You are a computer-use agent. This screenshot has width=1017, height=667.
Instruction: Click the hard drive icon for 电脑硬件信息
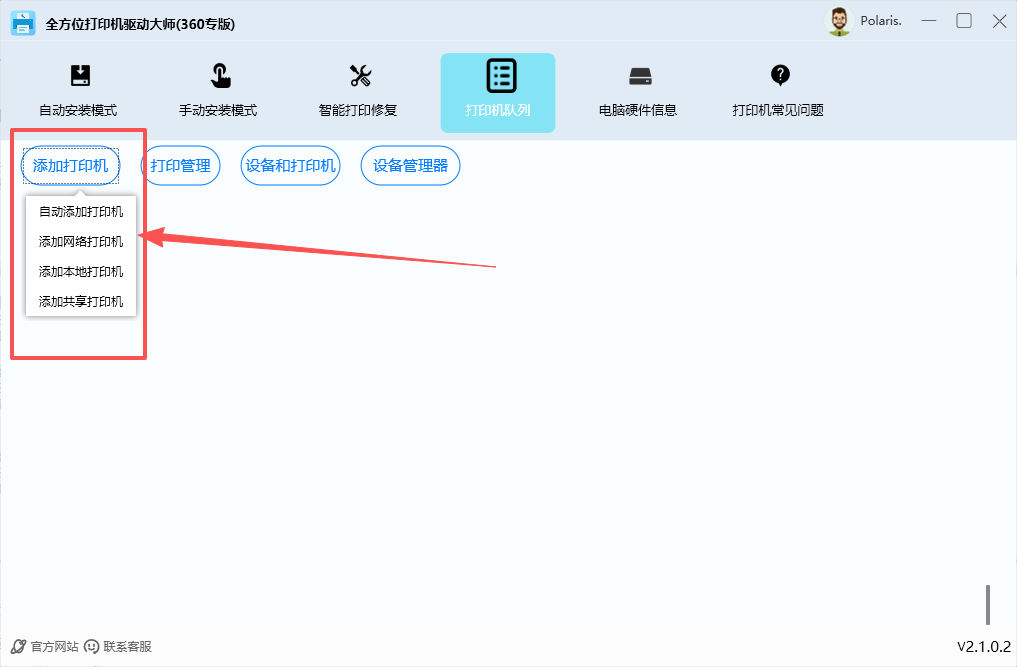point(639,76)
